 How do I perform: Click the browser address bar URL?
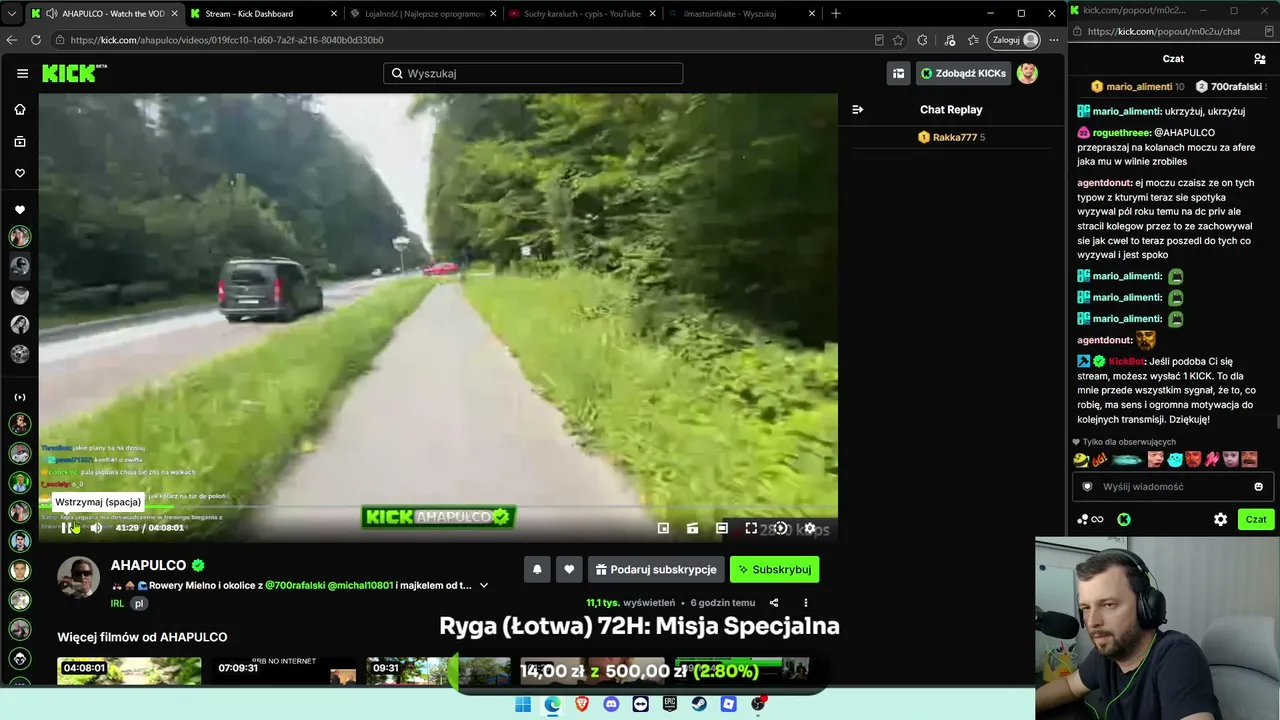click(227, 40)
